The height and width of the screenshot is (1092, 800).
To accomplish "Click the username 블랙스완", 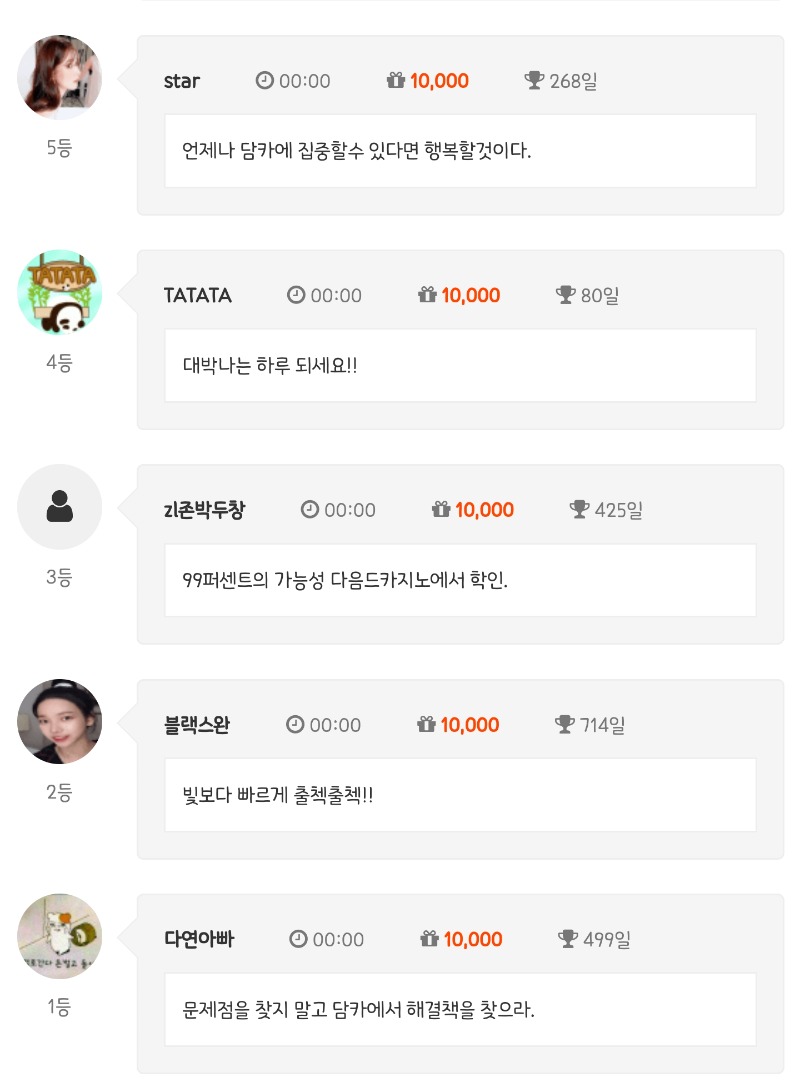I will [x=197, y=724].
